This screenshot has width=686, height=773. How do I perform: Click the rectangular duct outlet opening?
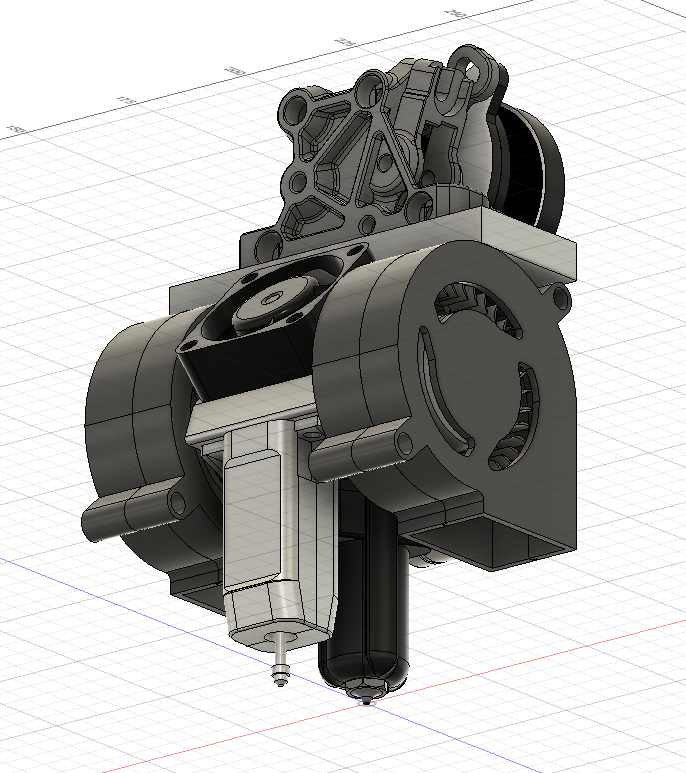(x=520, y=545)
